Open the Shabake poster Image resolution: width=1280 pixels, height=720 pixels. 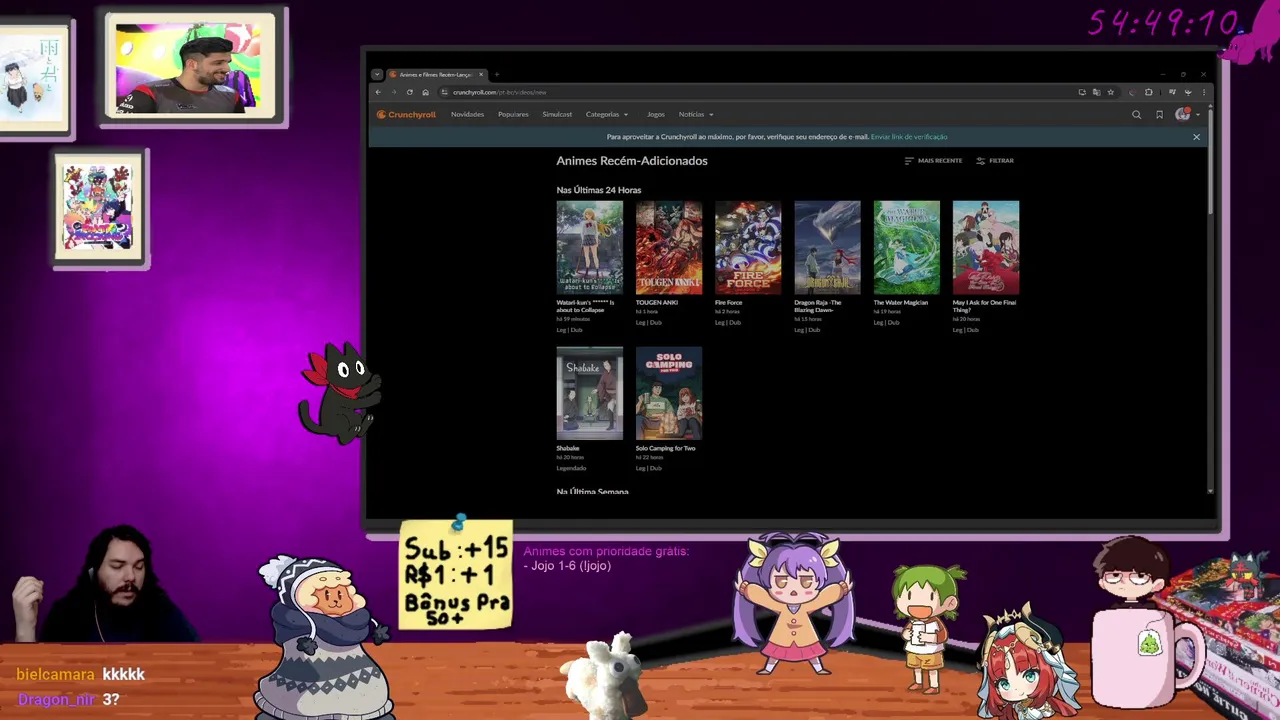[589, 393]
